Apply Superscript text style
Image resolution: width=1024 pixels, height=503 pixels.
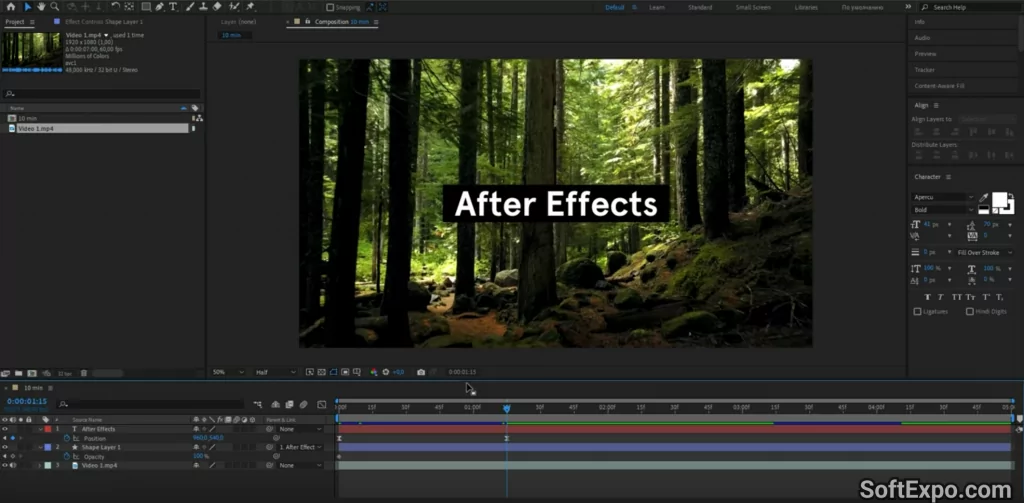pyautogui.click(x=986, y=297)
